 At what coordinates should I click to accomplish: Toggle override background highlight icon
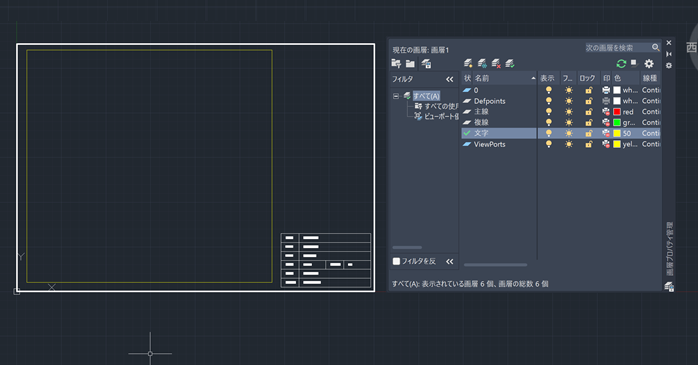(634, 63)
